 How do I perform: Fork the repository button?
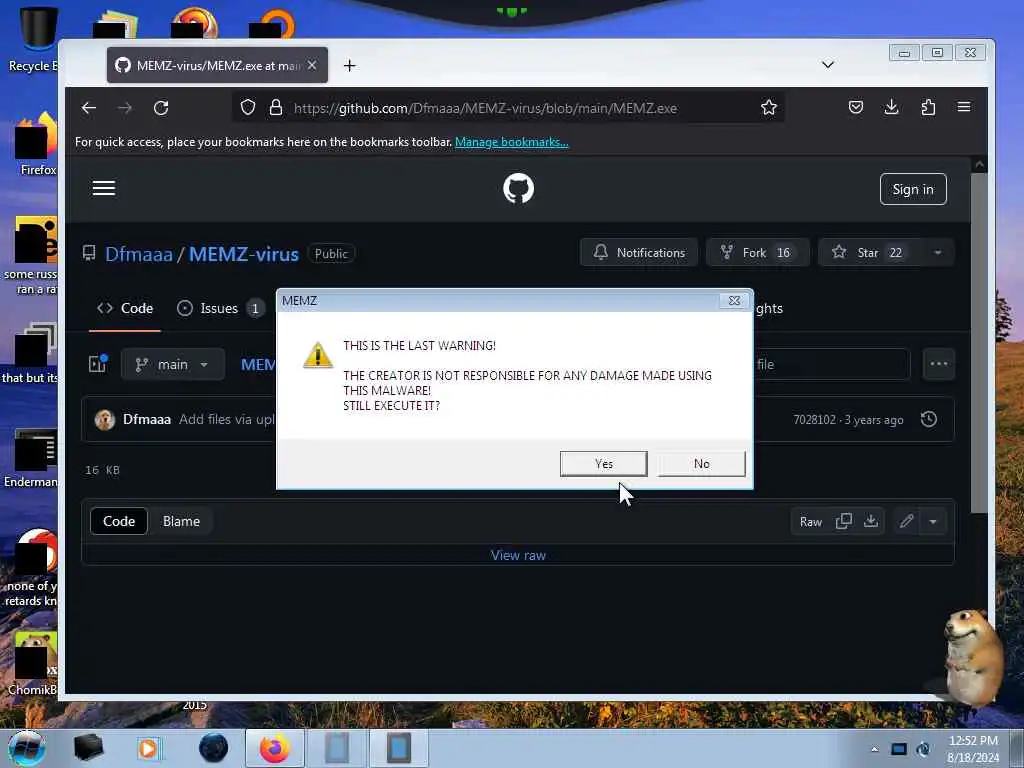click(x=758, y=253)
